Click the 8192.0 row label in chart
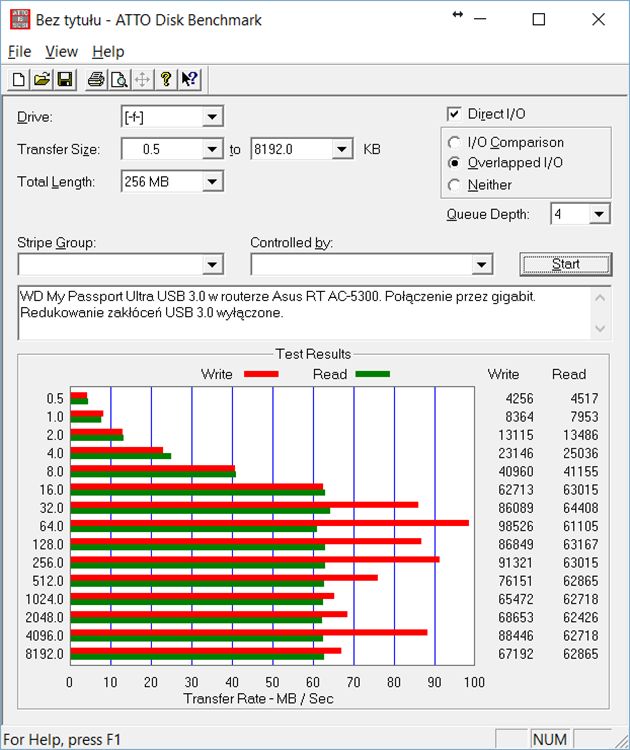The width and height of the screenshot is (630, 750). (x=44, y=654)
